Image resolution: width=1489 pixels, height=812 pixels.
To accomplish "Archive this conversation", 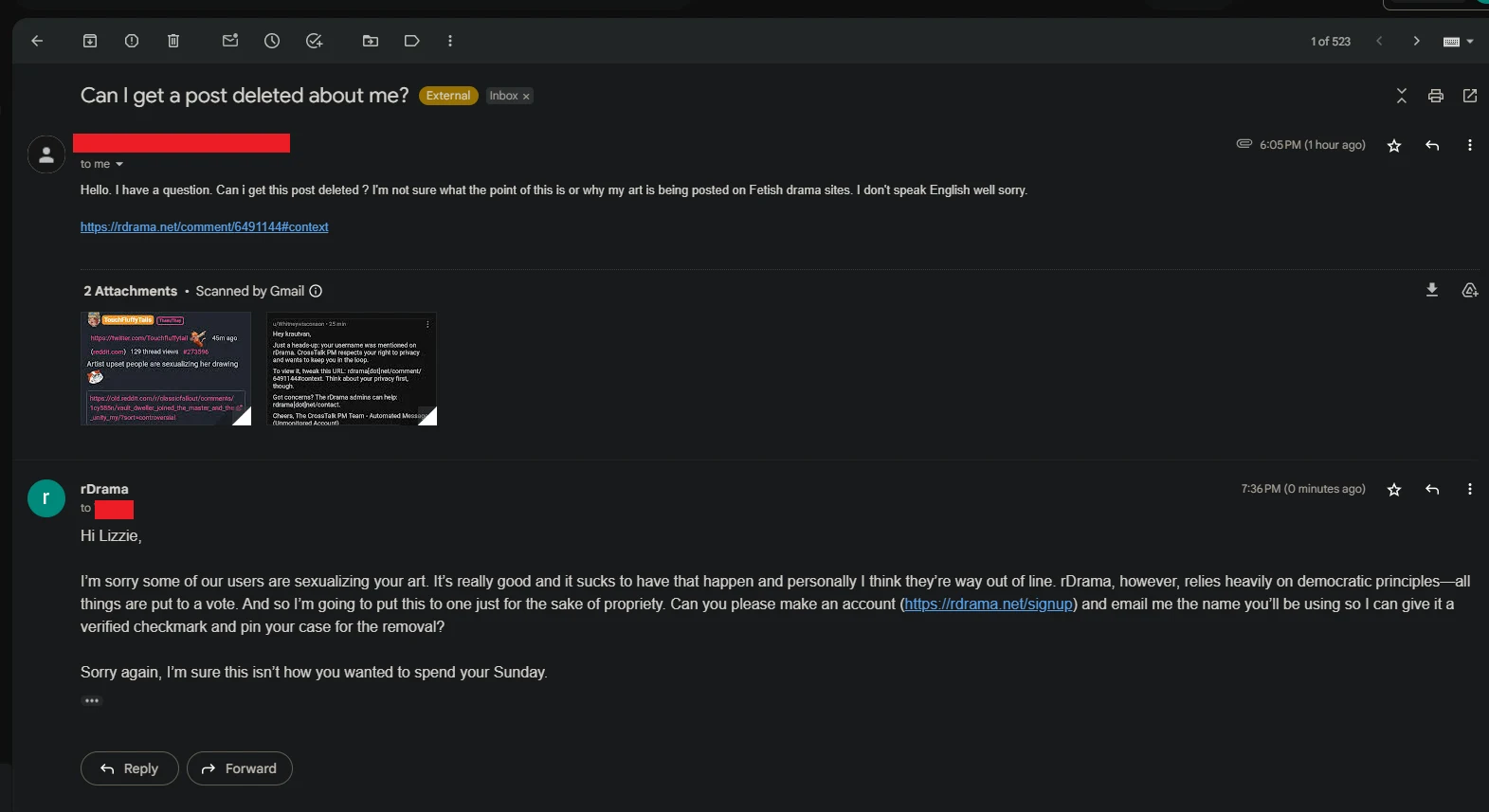I will [90, 41].
